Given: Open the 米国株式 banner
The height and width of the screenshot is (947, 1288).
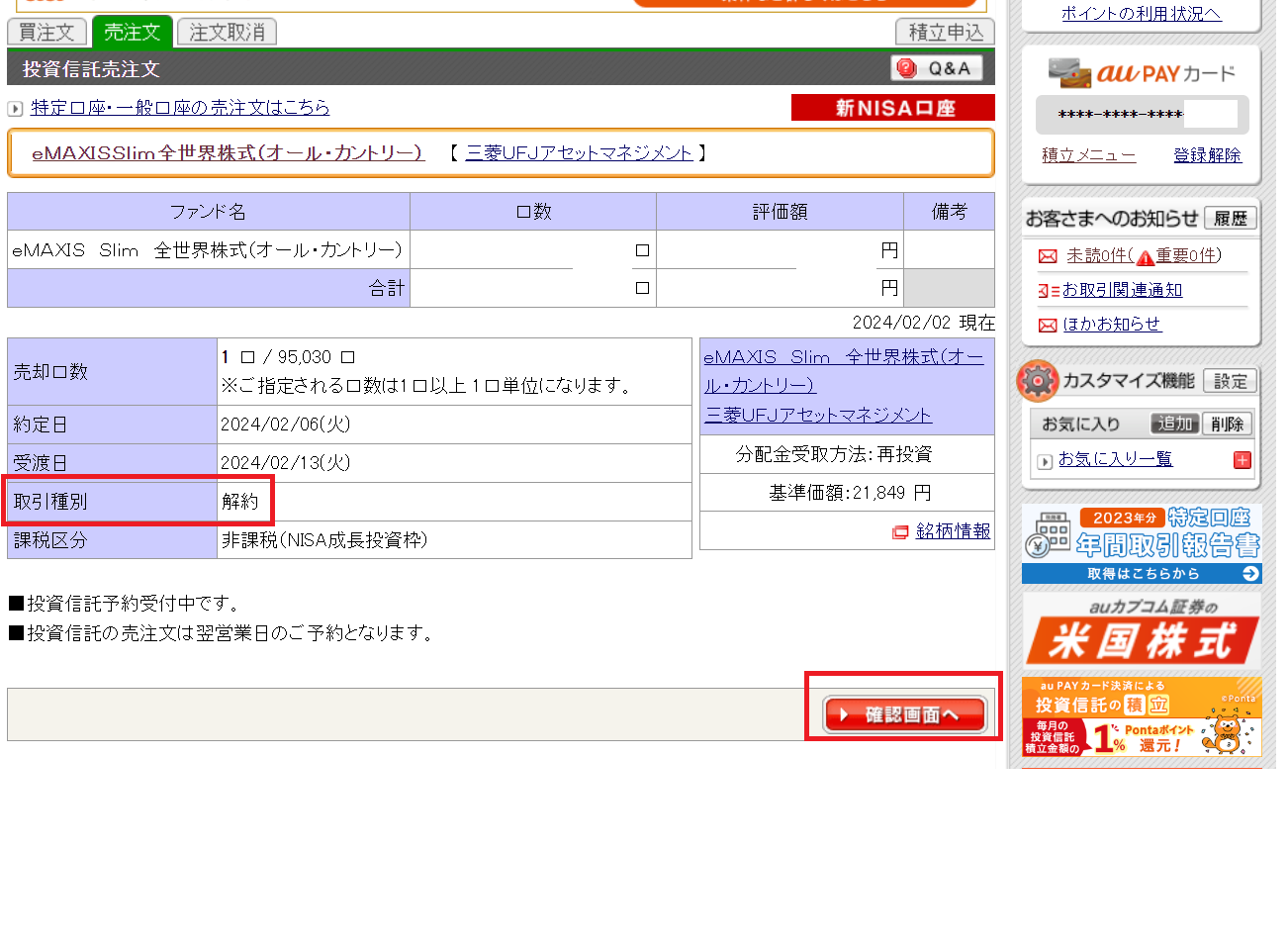Looking at the screenshot, I should coord(1141,631).
